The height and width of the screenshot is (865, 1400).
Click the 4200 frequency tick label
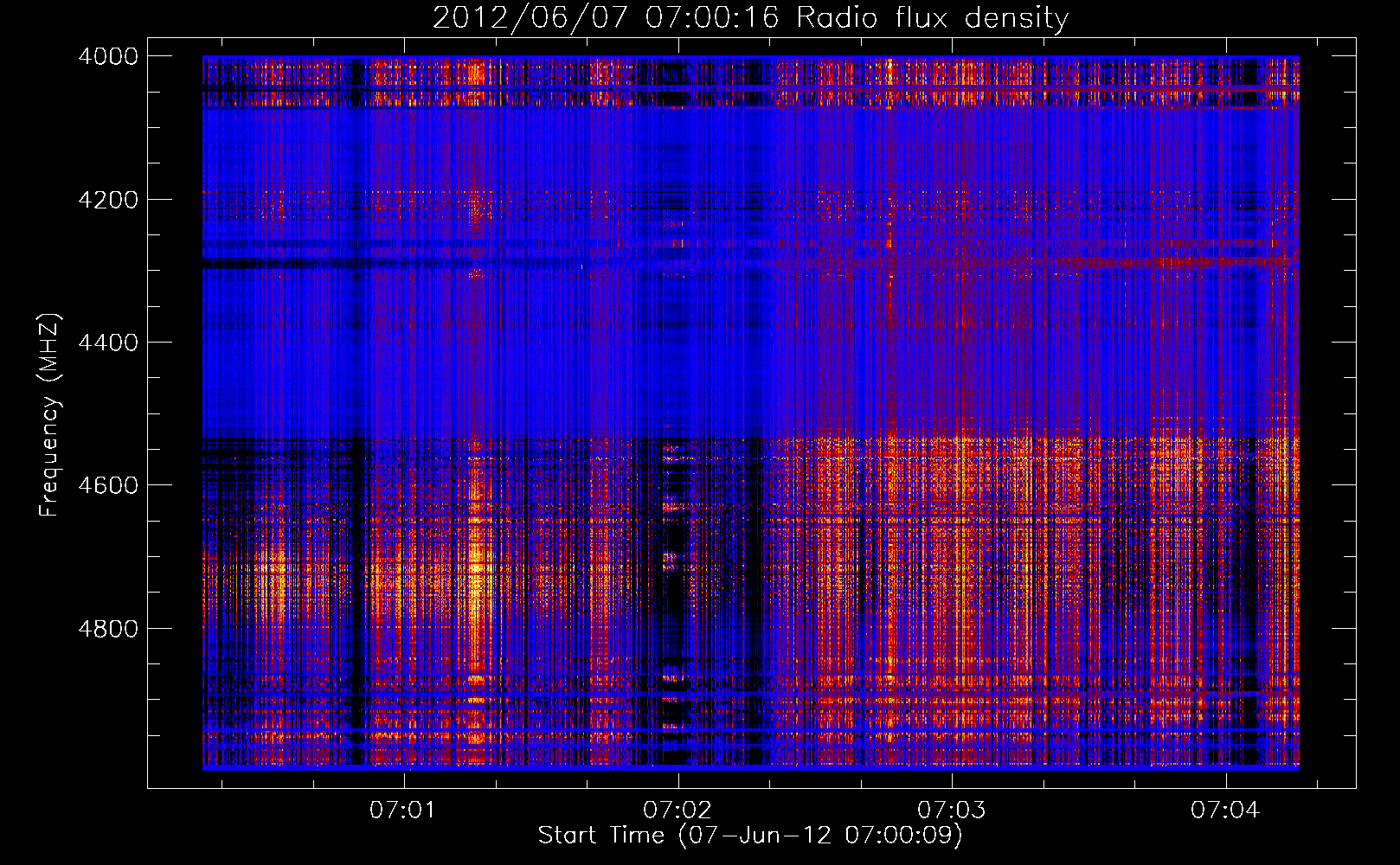click(108, 200)
